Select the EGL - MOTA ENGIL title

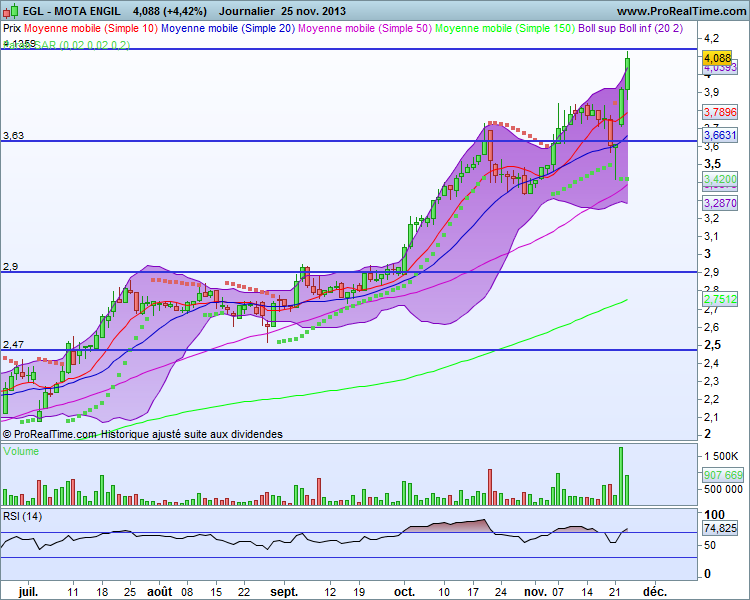(72, 11)
